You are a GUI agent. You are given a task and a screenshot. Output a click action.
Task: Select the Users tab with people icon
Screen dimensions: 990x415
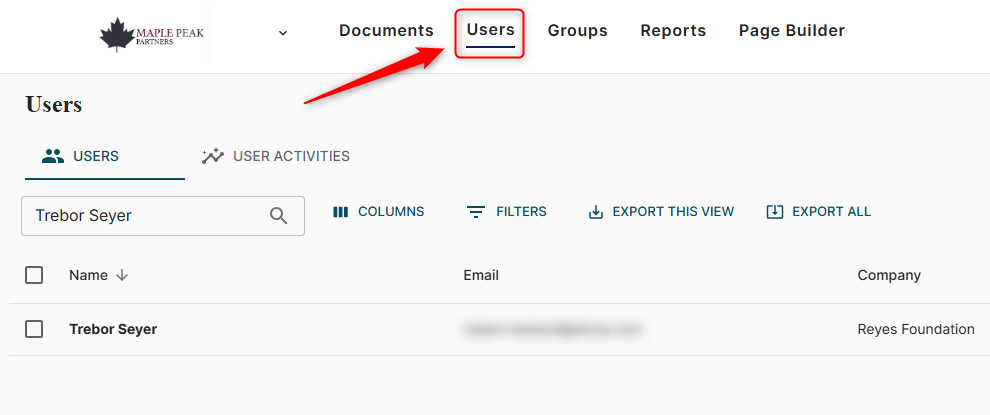click(81, 156)
